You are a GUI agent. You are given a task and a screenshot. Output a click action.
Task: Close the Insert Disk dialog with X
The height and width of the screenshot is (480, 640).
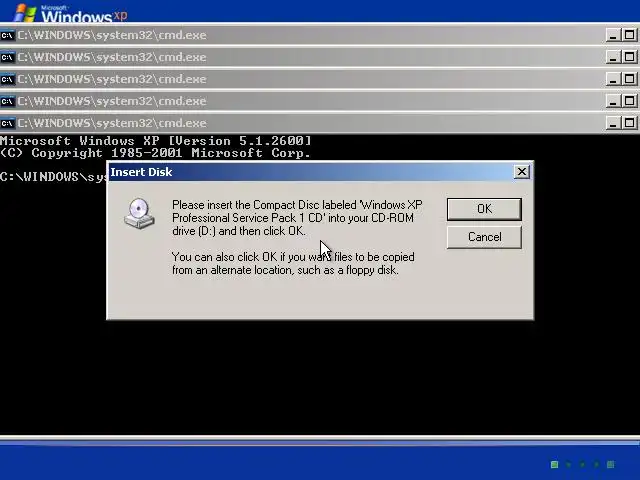tap(522, 172)
